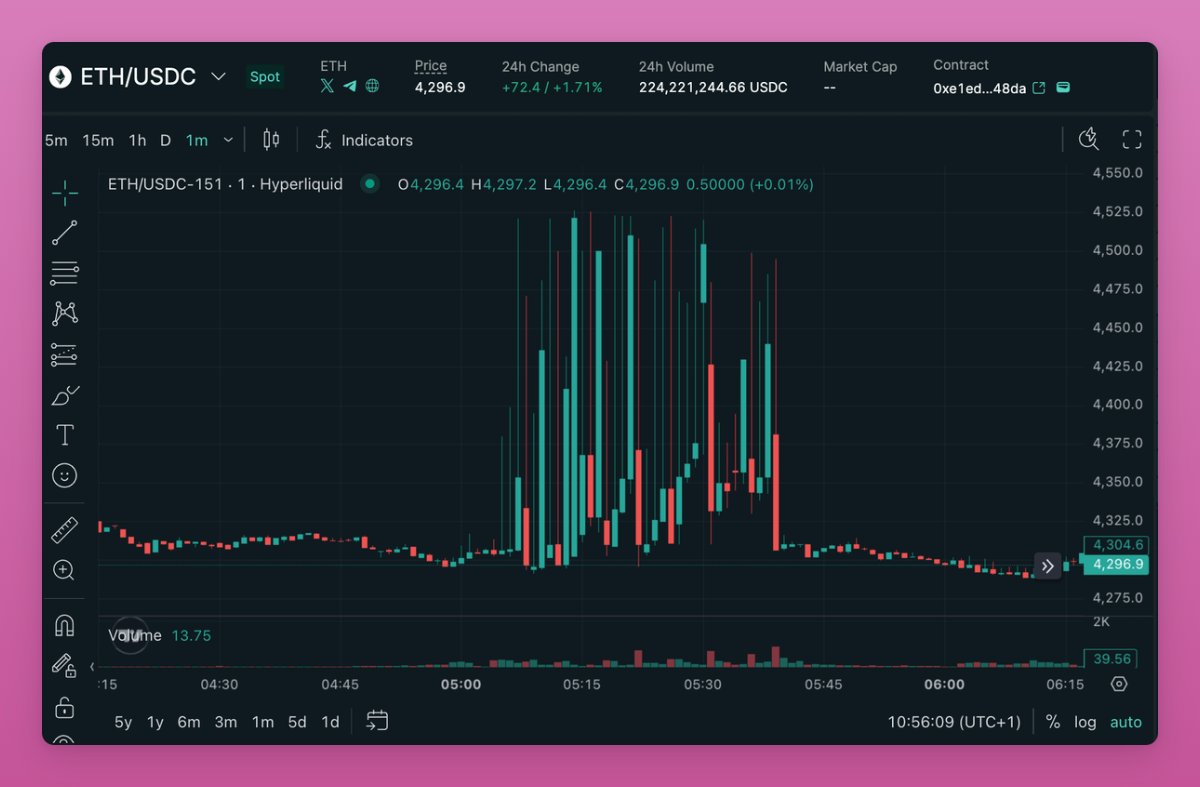The image size is (1200, 787).
Task: Click the Volume indicator label
Action: pyautogui.click(x=135, y=635)
